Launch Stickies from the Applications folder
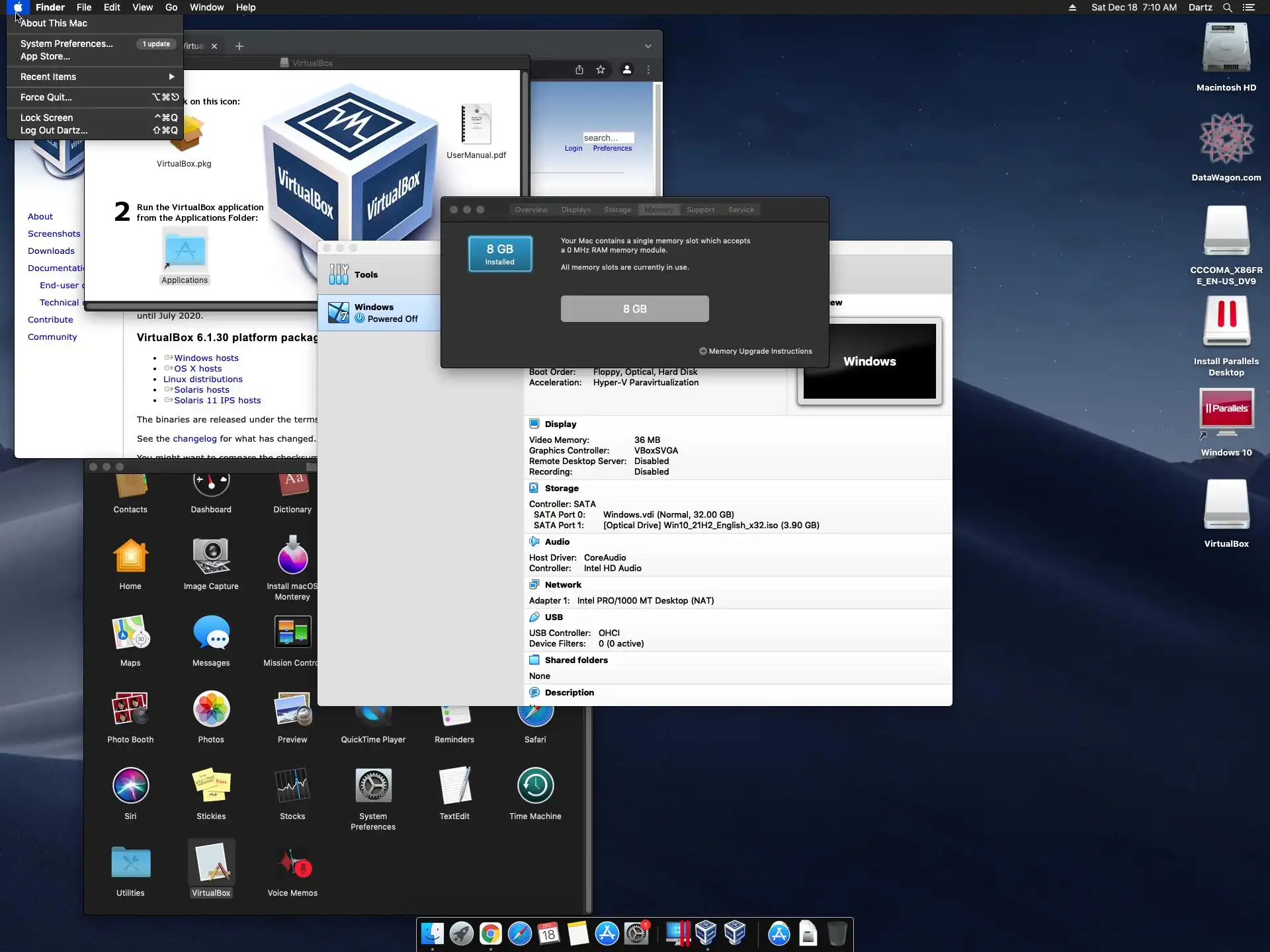 click(x=211, y=787)
